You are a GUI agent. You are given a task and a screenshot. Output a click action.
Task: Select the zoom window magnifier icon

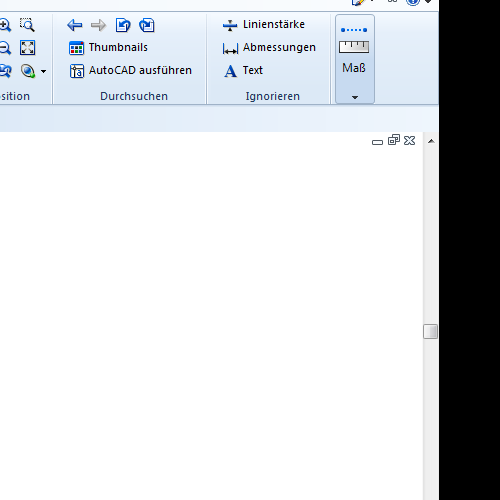pos(27,25)
